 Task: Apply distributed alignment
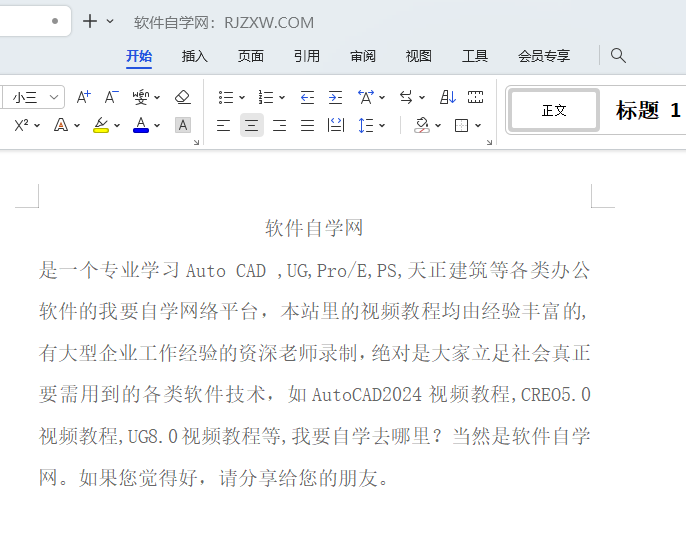click(x=336, y=126)
